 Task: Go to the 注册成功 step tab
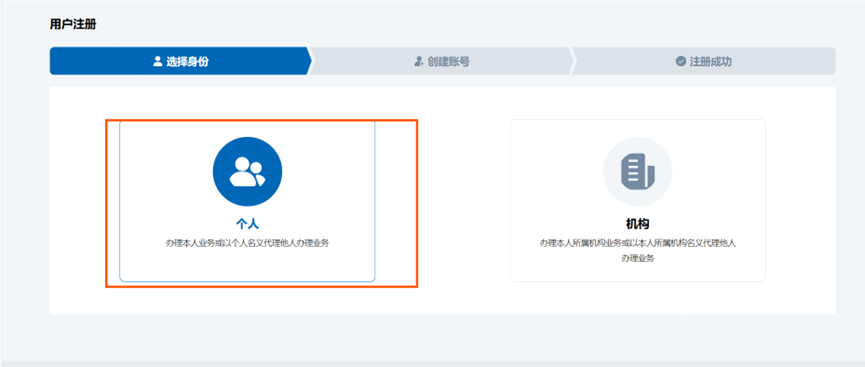pos(704,61)
